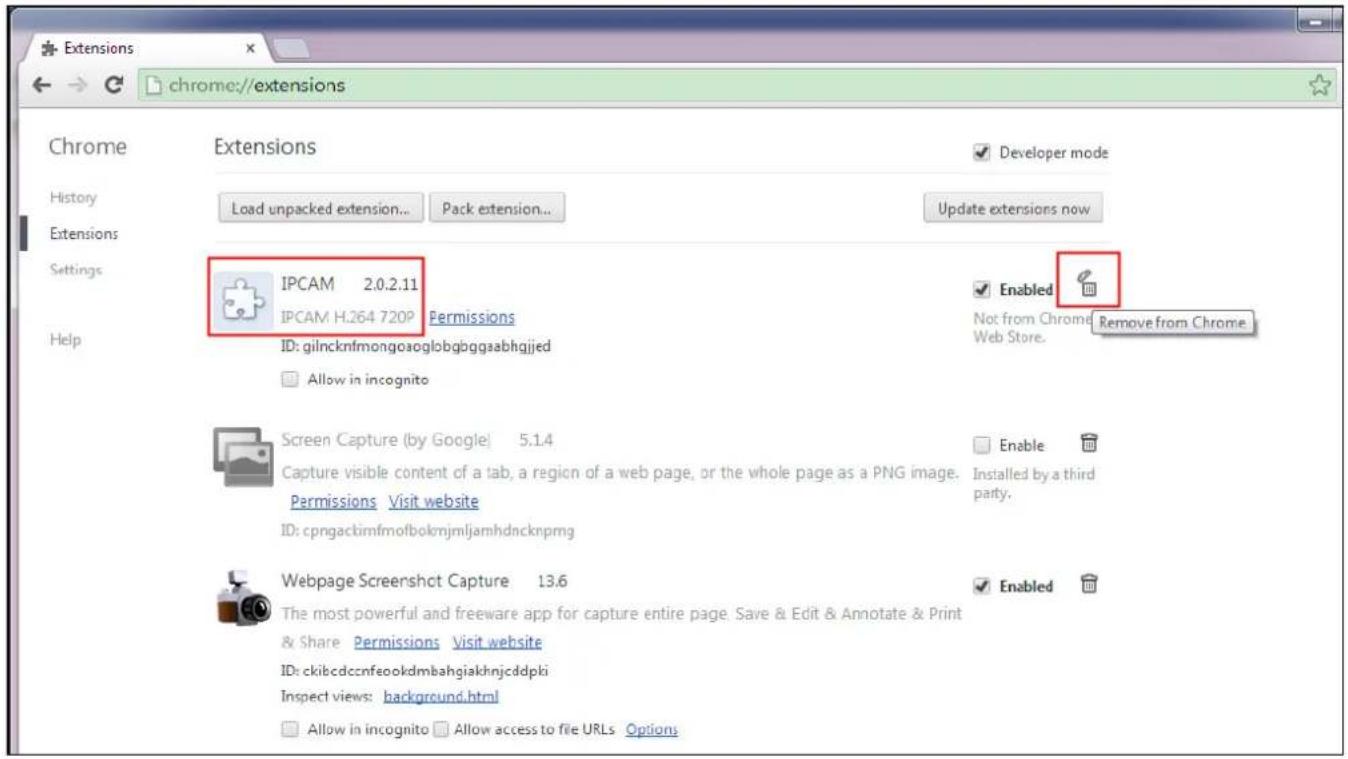Click 'Installed by a third party' text
Screen dimensions: 1348x759
point(1033,484)
